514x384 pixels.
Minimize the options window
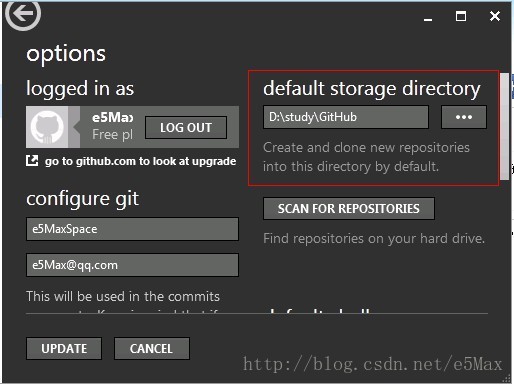coord(428,19)
